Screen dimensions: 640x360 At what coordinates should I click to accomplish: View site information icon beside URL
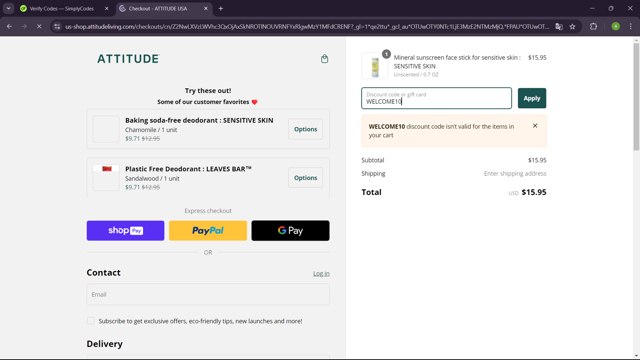[57, 27]
